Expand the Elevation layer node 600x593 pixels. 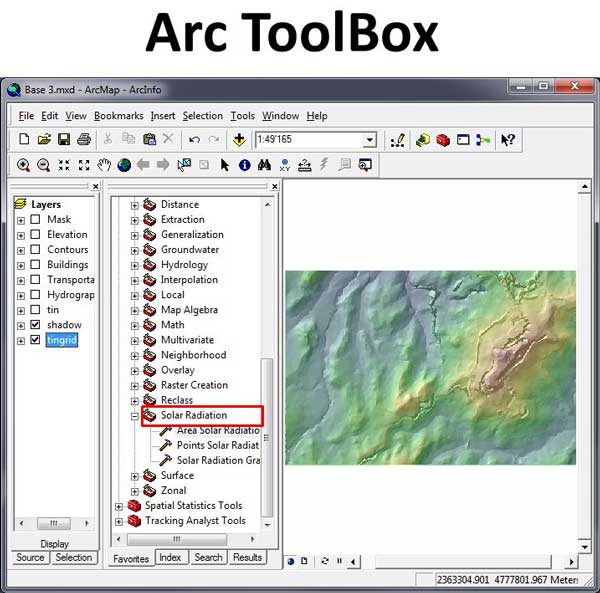tap(21, 236)
